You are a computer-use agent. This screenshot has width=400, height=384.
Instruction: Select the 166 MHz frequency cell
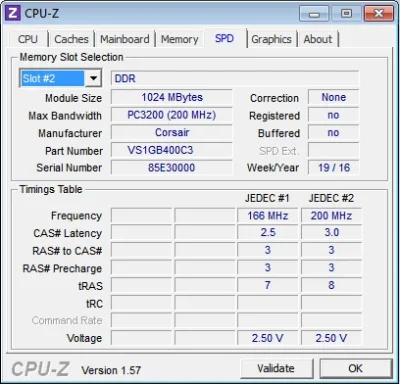coord(267,216)
